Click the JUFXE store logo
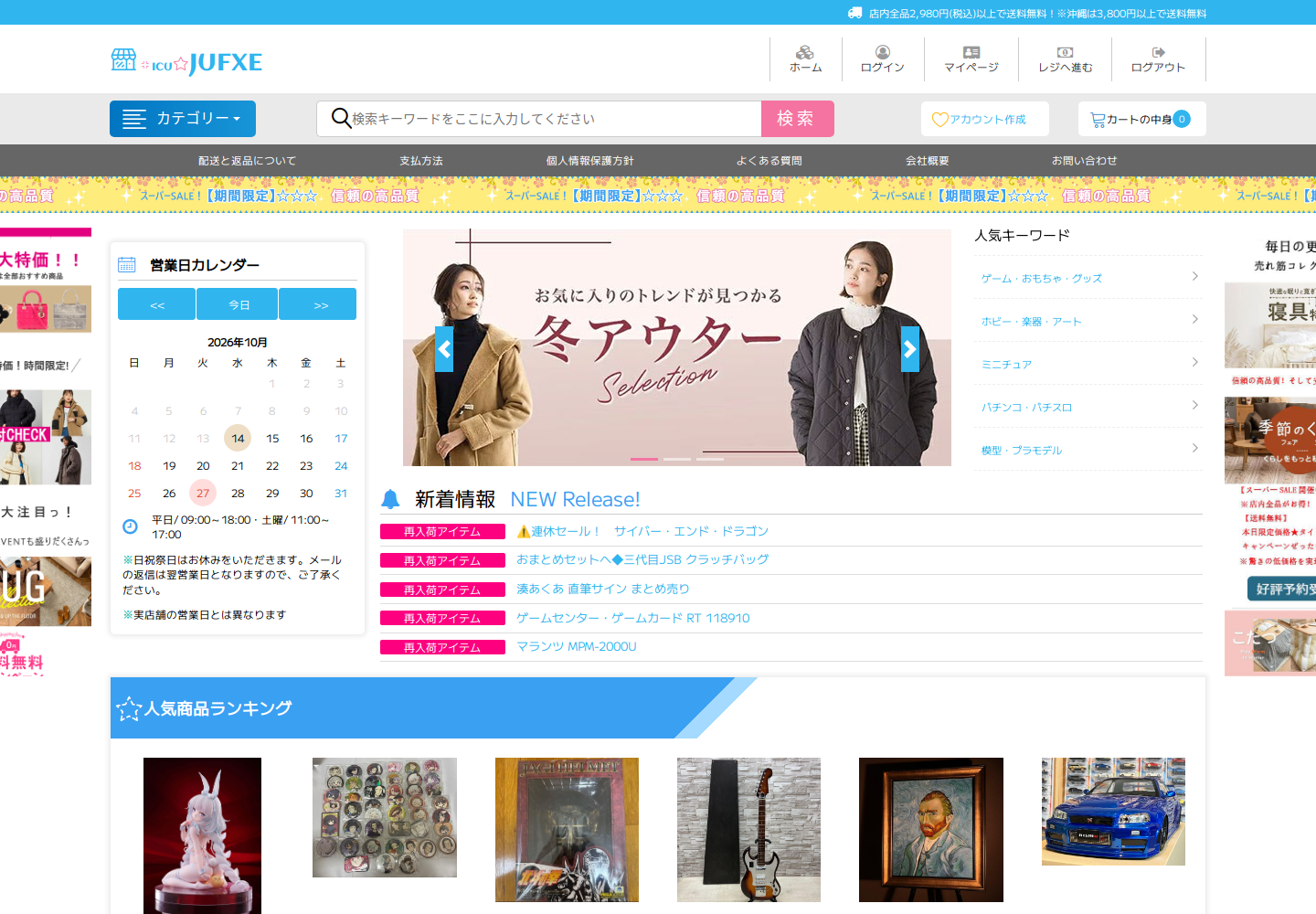 coord(186,62)
